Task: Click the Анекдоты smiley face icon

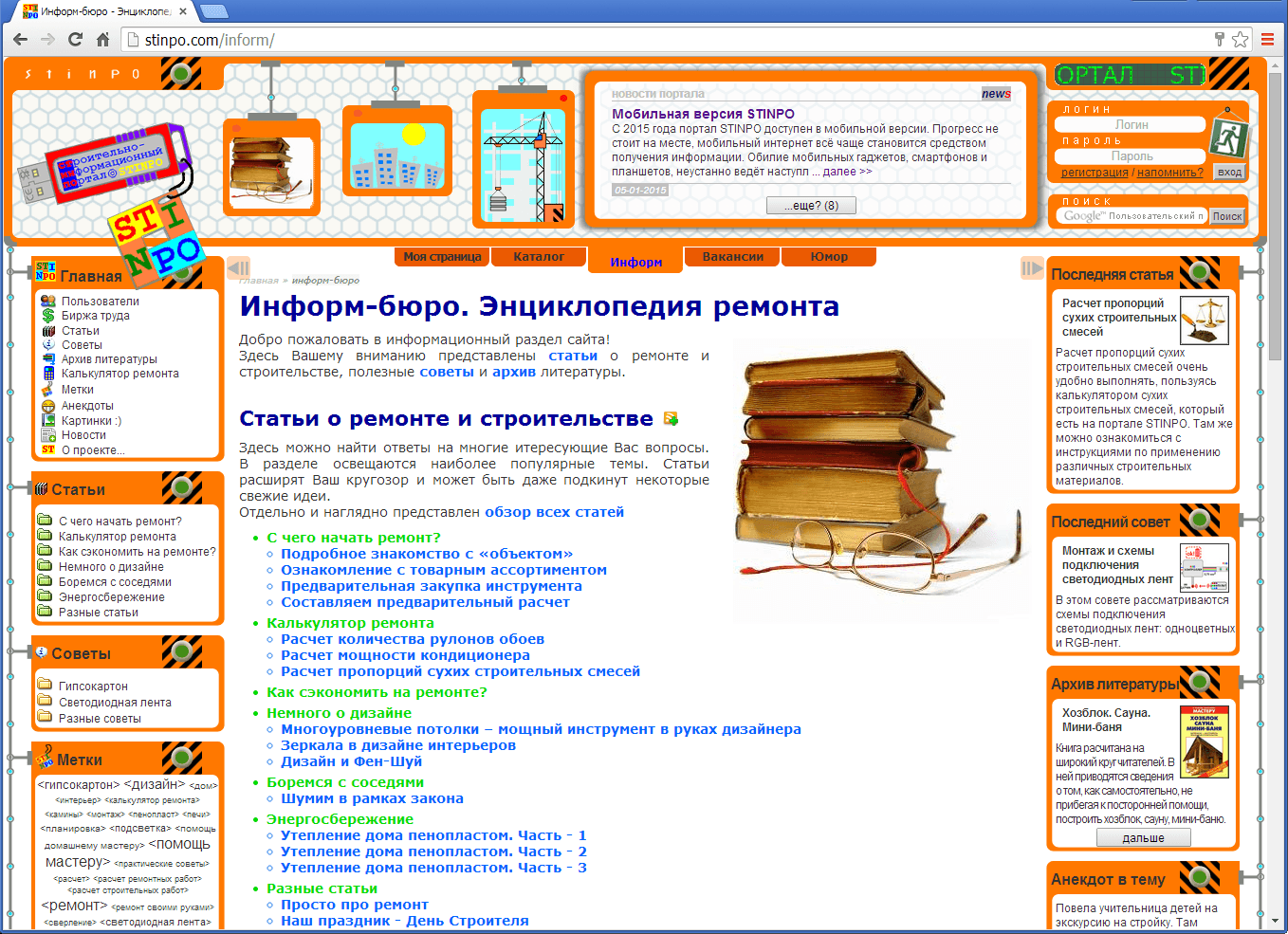Action: tap(48, 406)
